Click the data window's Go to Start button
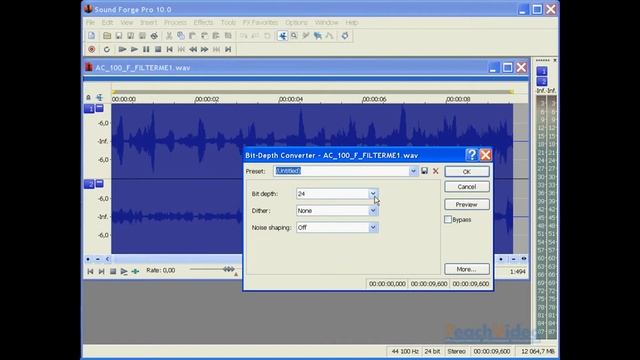This screenshot has height=360, width=640. [x=90, y=271]
